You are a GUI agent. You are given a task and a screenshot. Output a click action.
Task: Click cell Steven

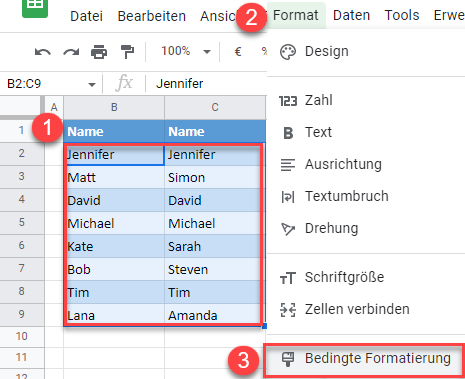(215, 269)
